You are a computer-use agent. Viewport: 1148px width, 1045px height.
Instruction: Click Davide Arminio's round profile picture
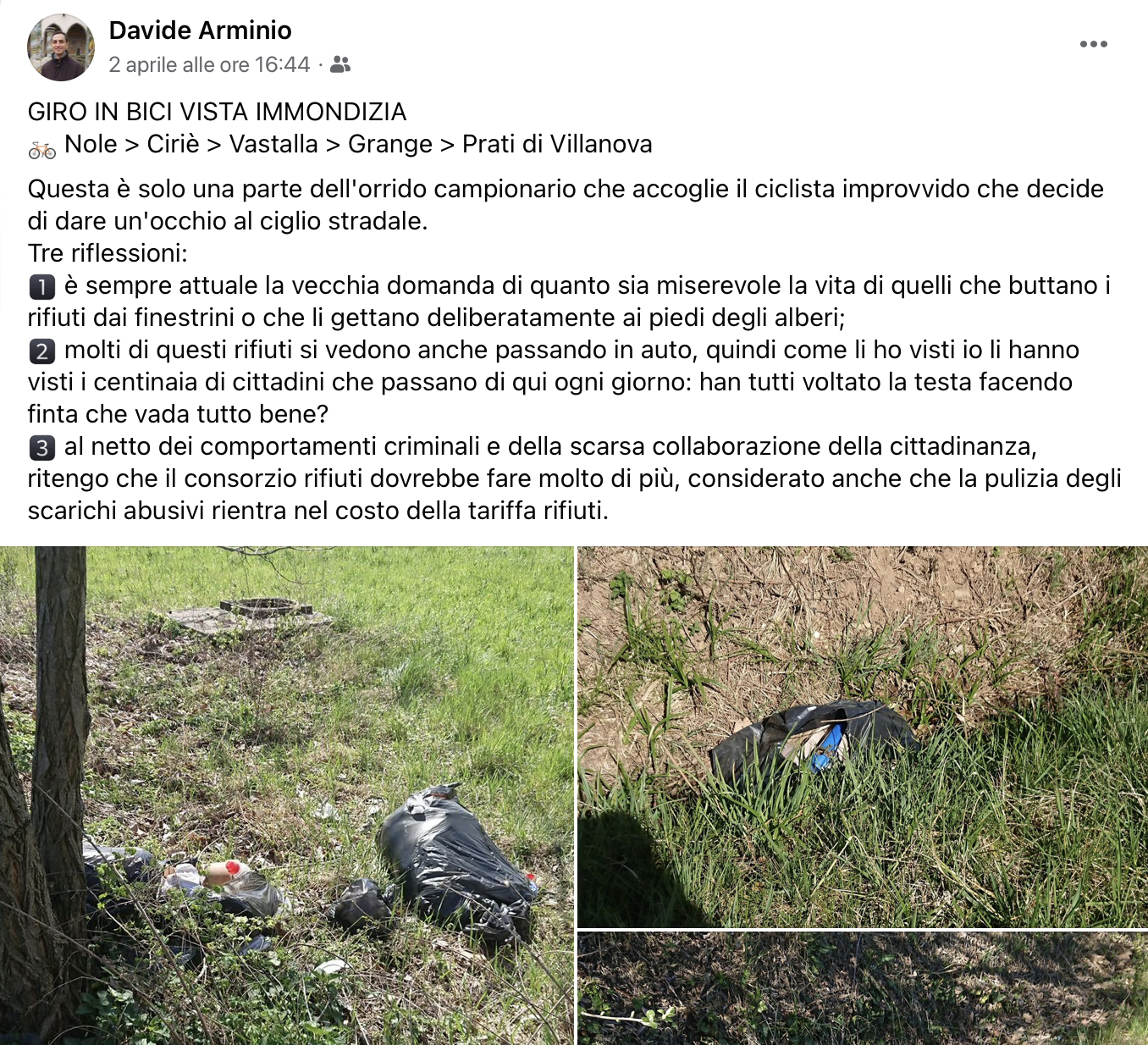pyautogui.click(x=61, y=47)
